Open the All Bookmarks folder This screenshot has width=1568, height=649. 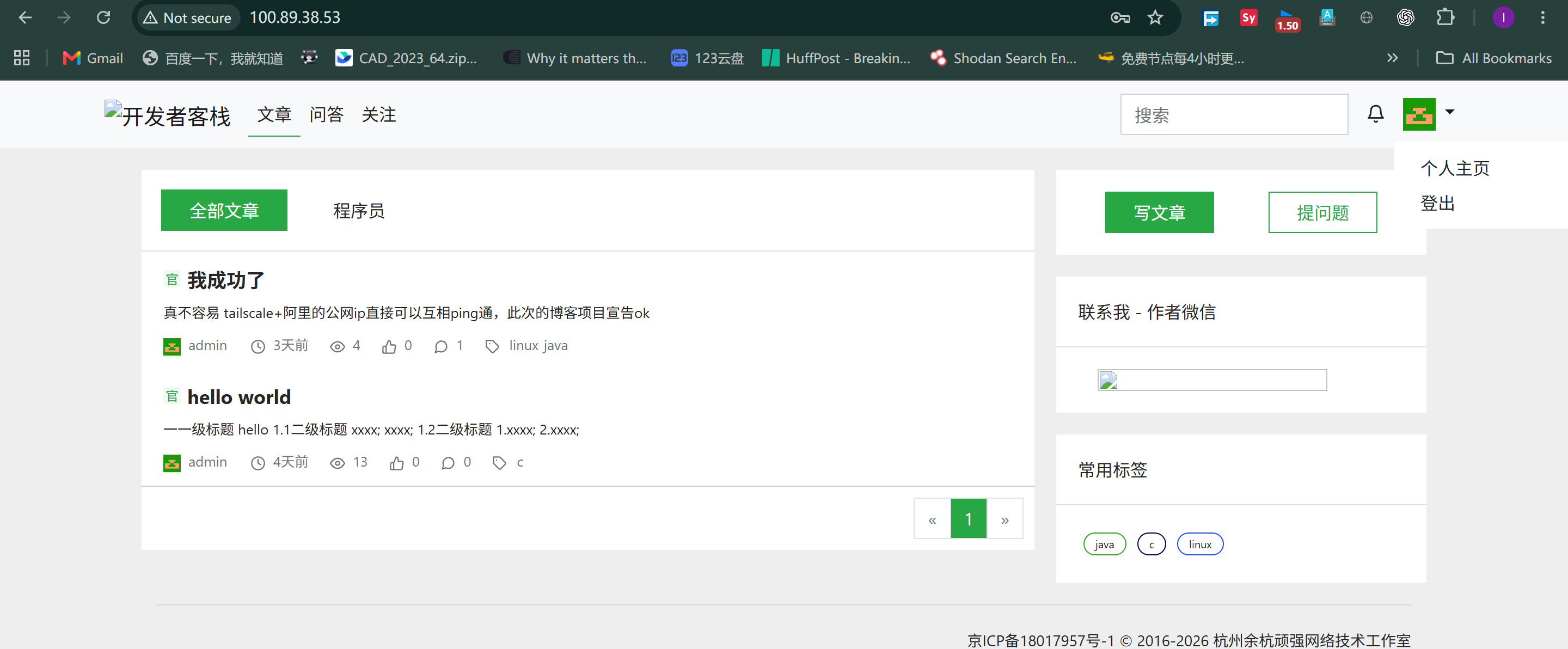click(x=1494, y=58)
